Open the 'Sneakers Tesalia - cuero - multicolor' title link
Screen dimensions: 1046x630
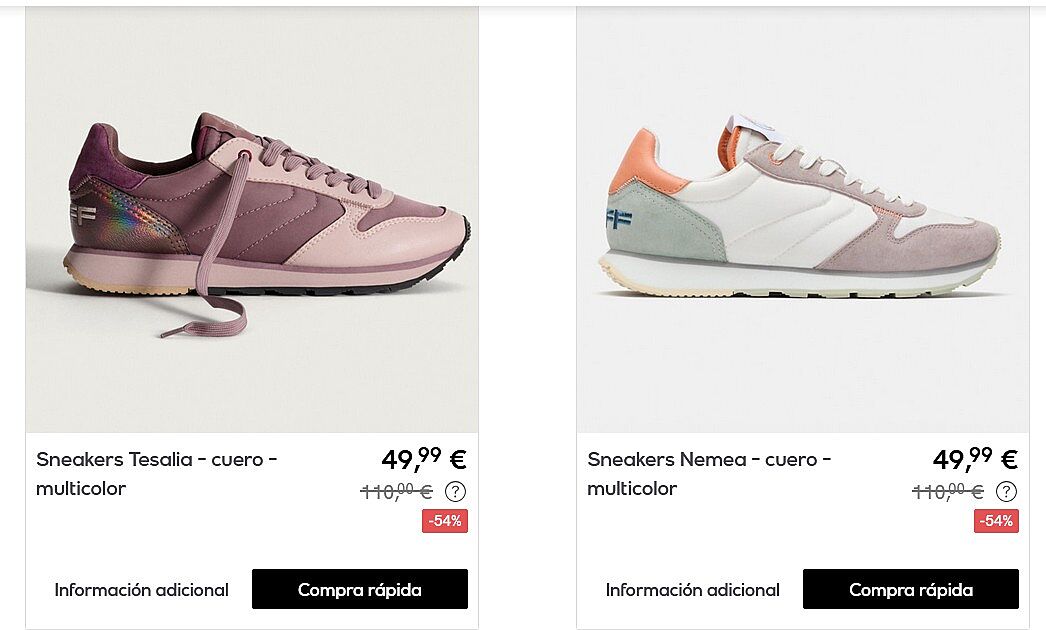(157, 474)
